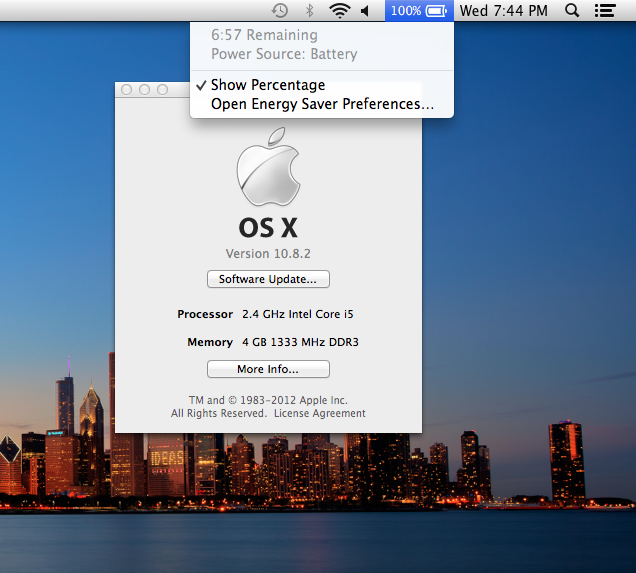Click the Bluetooth status icon

coord(309,11)
